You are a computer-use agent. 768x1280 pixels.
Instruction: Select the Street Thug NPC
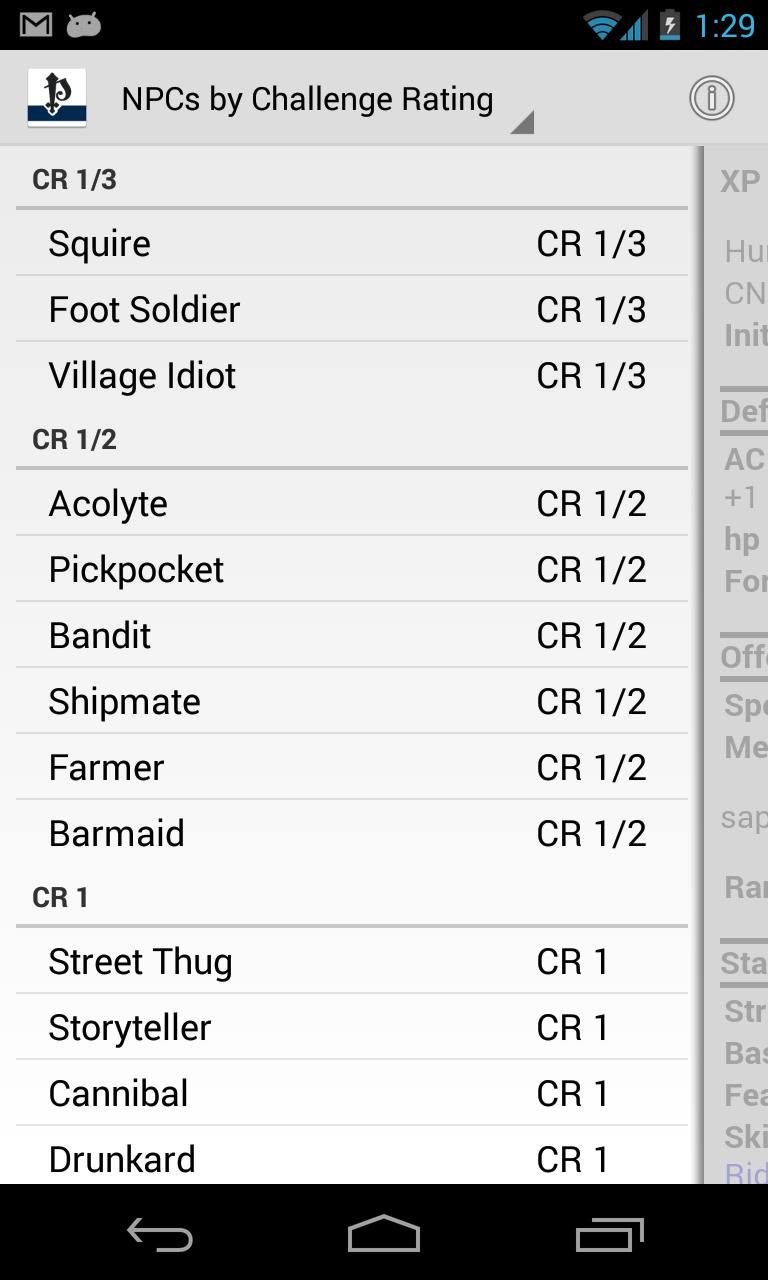coord(350,962)
